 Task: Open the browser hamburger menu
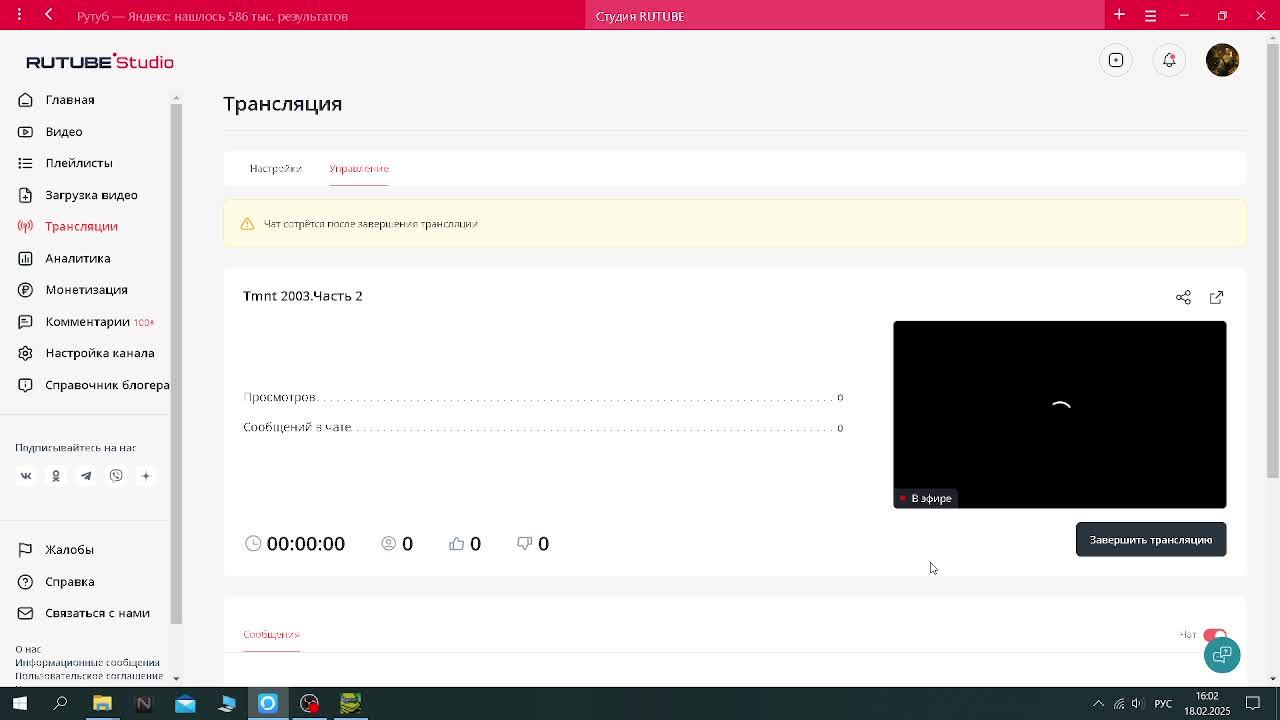1150,15
